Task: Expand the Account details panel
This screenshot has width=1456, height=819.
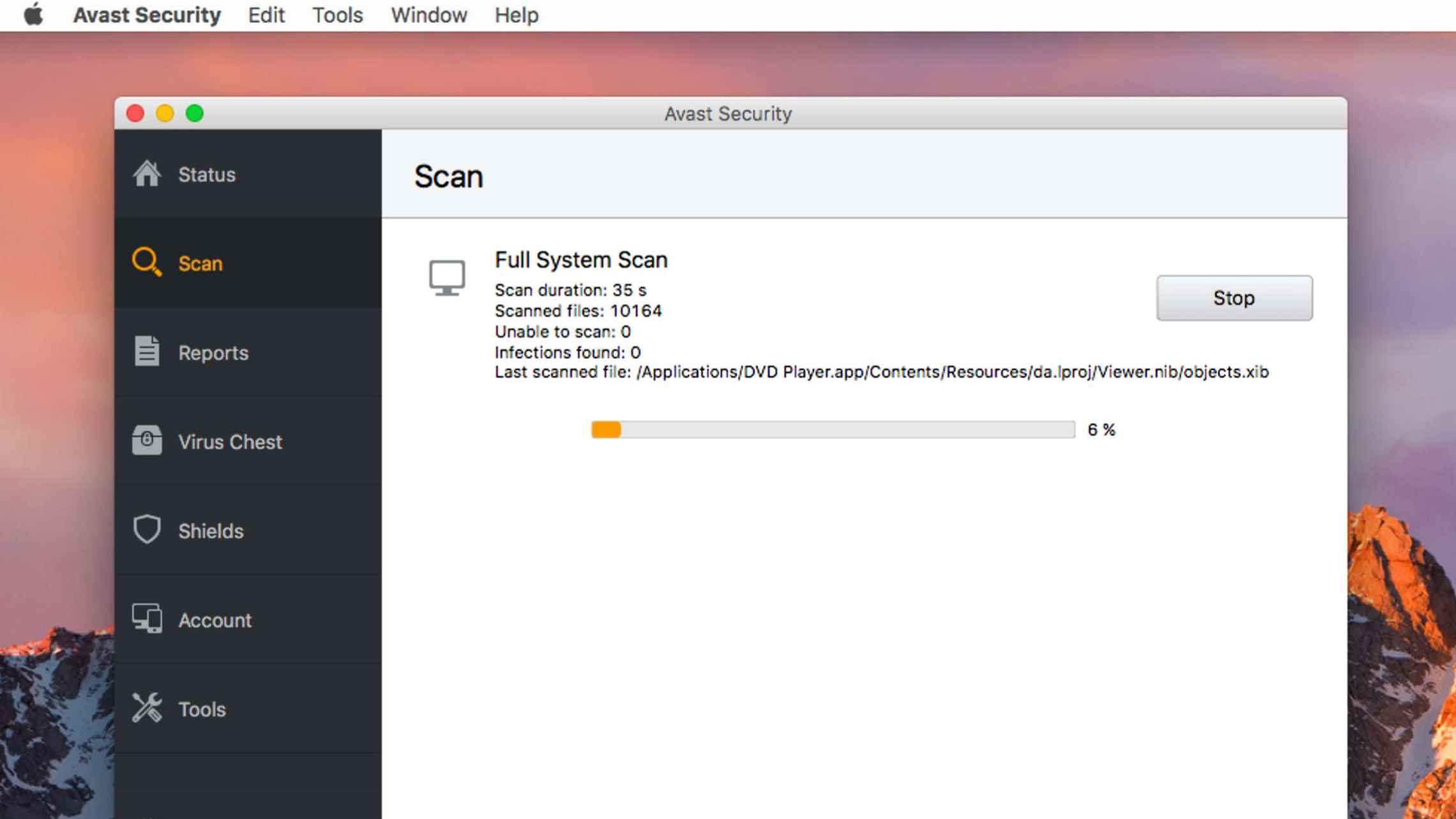Action: tap(214, 619)
